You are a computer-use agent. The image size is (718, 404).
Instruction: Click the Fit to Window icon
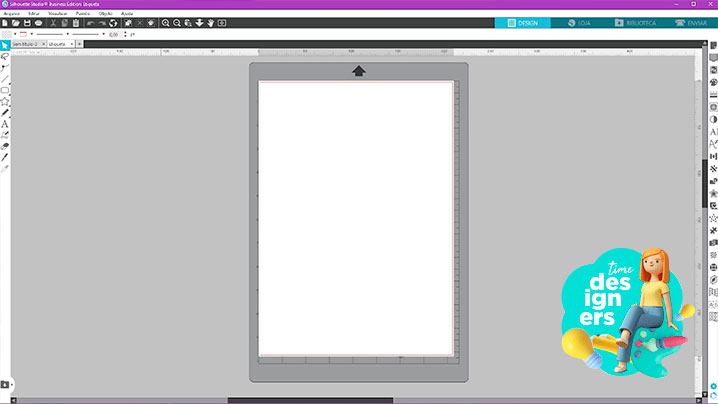click(x=222, y=23)
